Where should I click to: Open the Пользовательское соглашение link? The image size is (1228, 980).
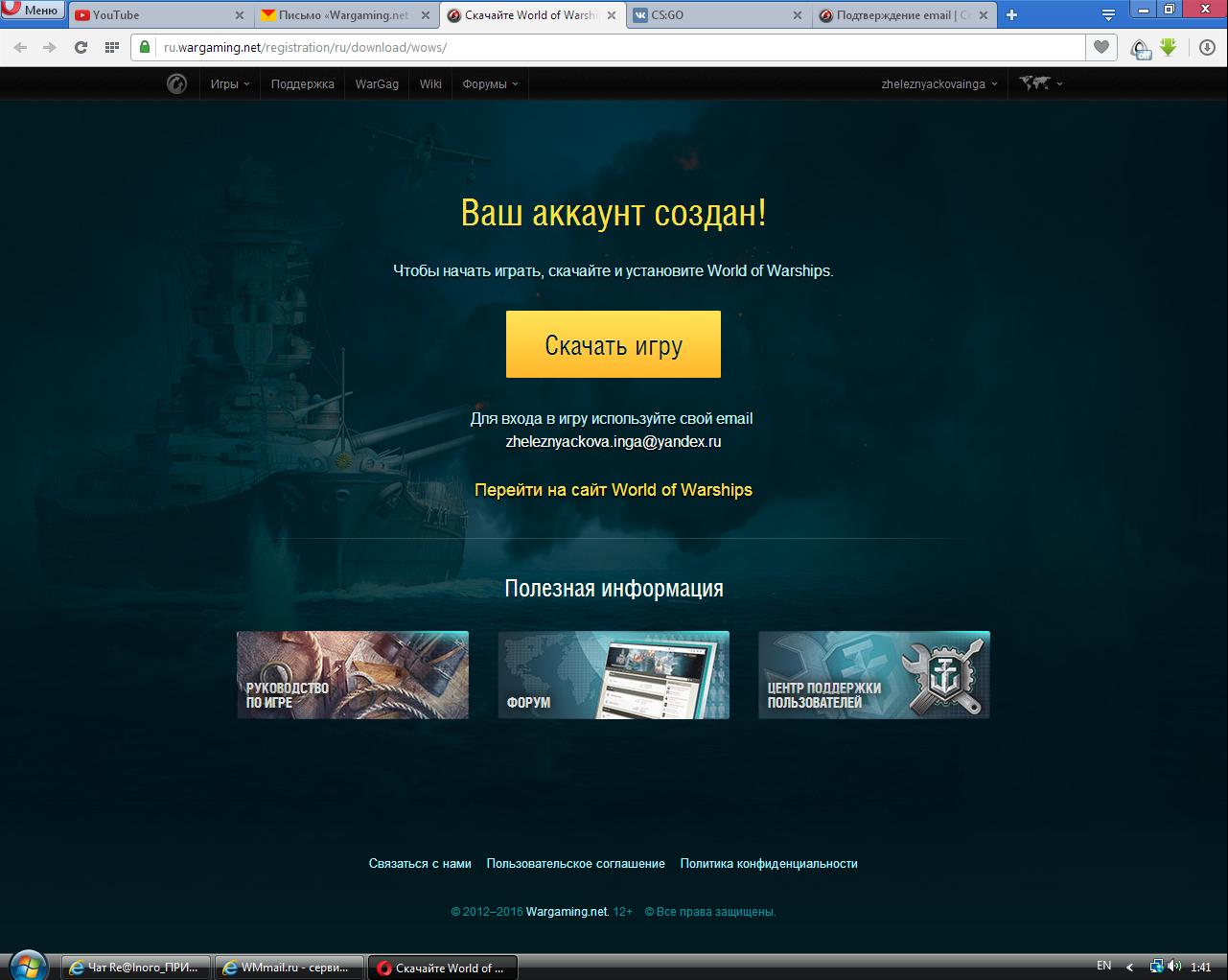pyautogui.click(x=575, y=864)
